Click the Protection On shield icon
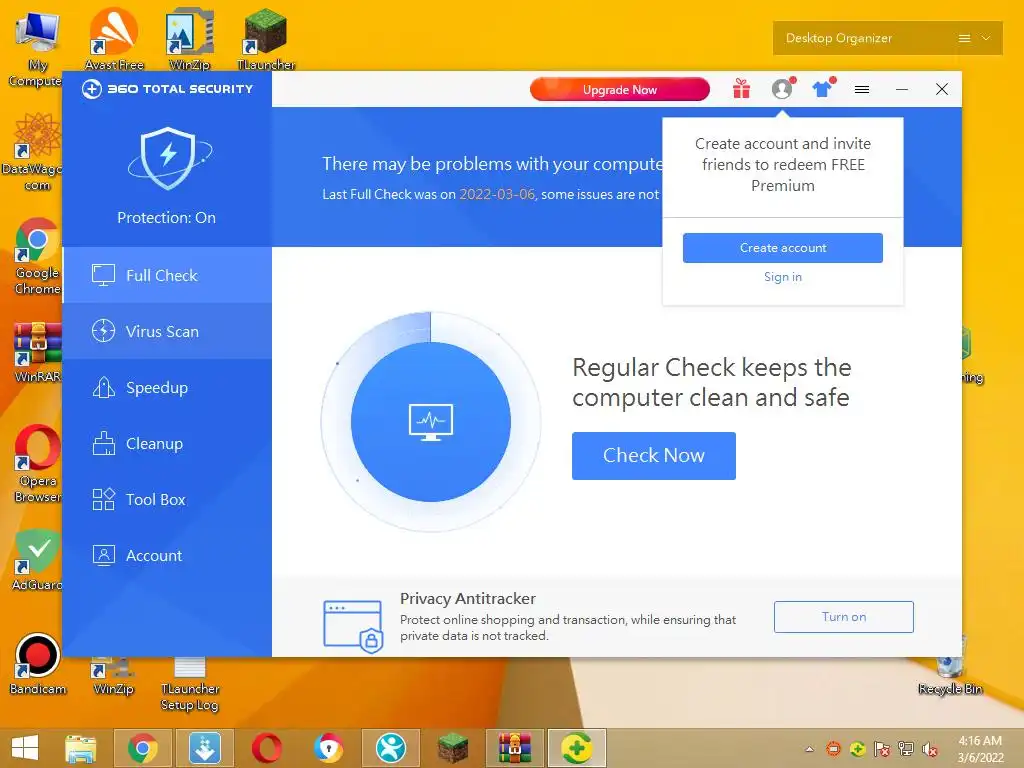This screenshot has width=1024, height=768. (x=168, y=159)
